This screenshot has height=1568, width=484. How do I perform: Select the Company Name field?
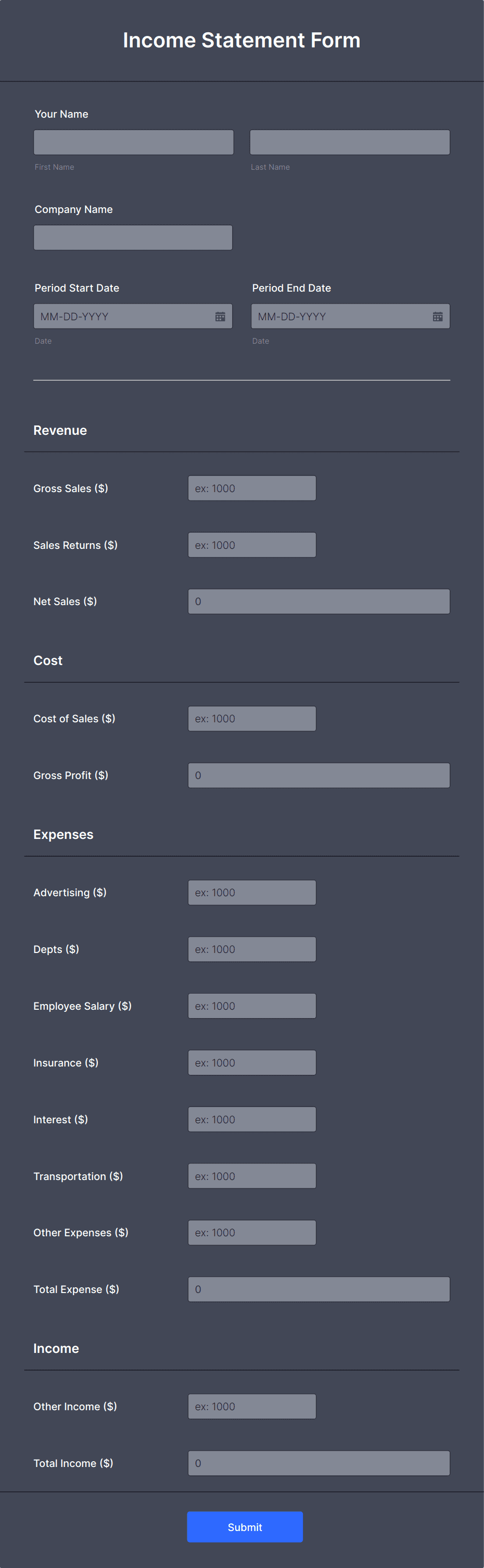pyautogui.click(x=133, y=237)
